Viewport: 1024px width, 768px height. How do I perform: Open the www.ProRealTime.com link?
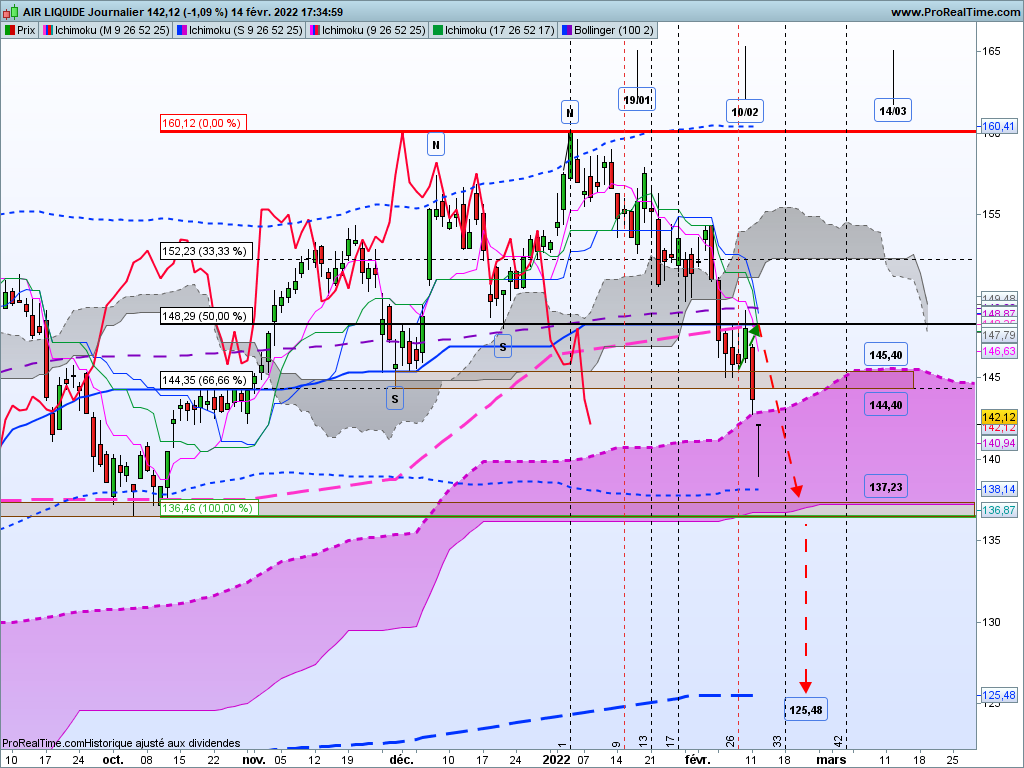pyautogui.click(x=955, y=12)
